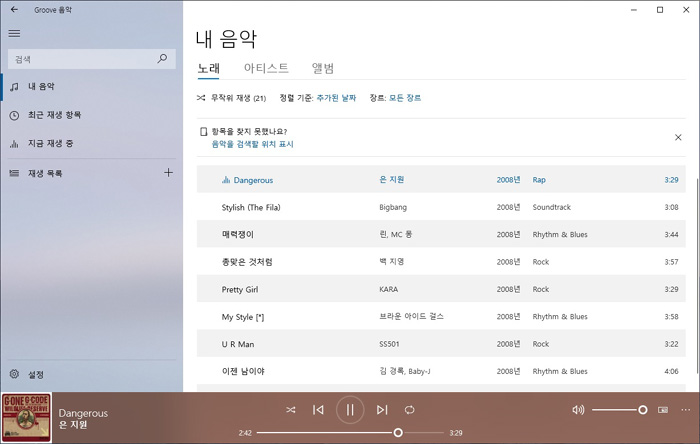Screen dimensions: 700x444
Task: Minimize the Groove window
Action: pyautogui.click(x=633, y=9)
